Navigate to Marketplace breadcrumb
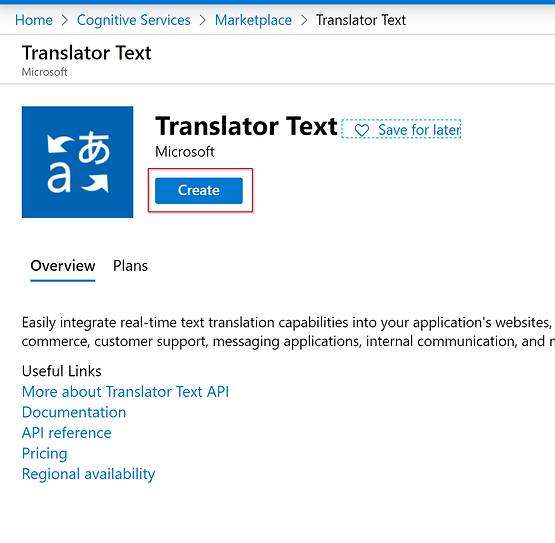 253,20
